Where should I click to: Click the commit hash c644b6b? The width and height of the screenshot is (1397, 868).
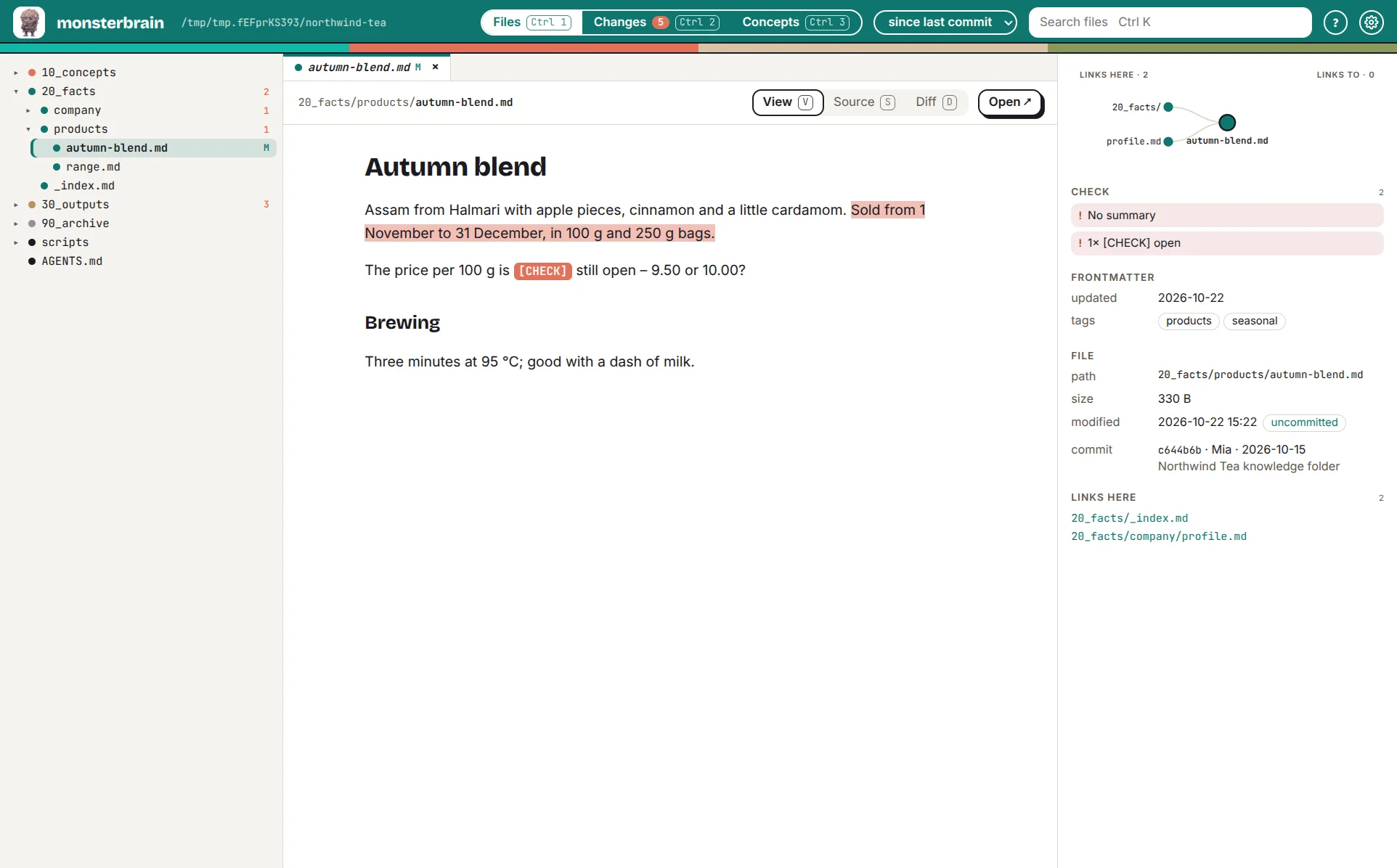1179,450
